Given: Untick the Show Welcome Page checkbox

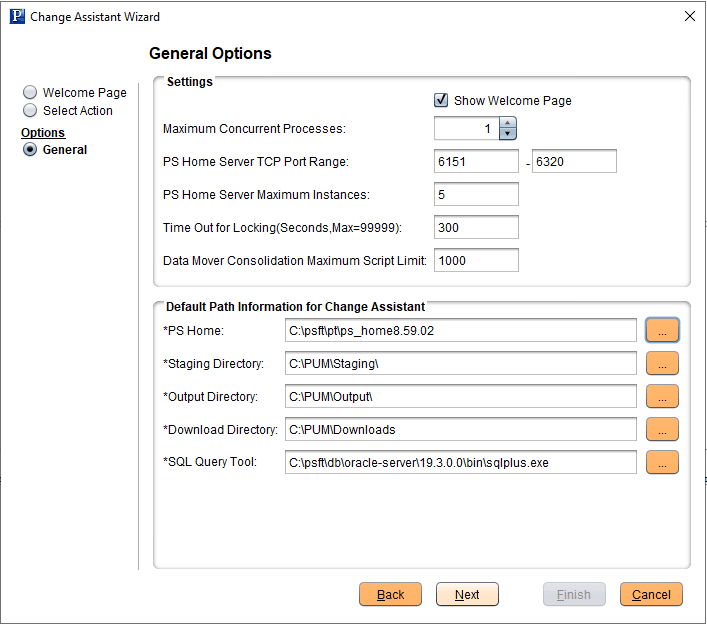Looking at the screenshot, I should (441, 100).
